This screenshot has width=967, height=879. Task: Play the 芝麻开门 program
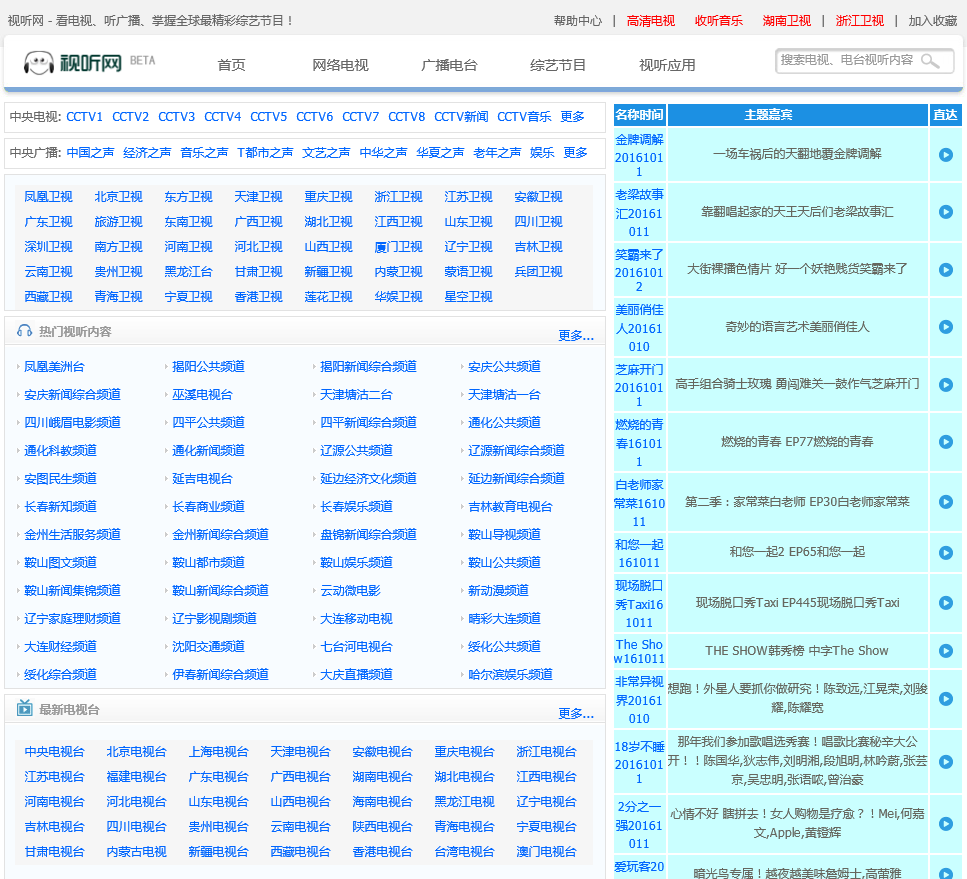point(945,385)
